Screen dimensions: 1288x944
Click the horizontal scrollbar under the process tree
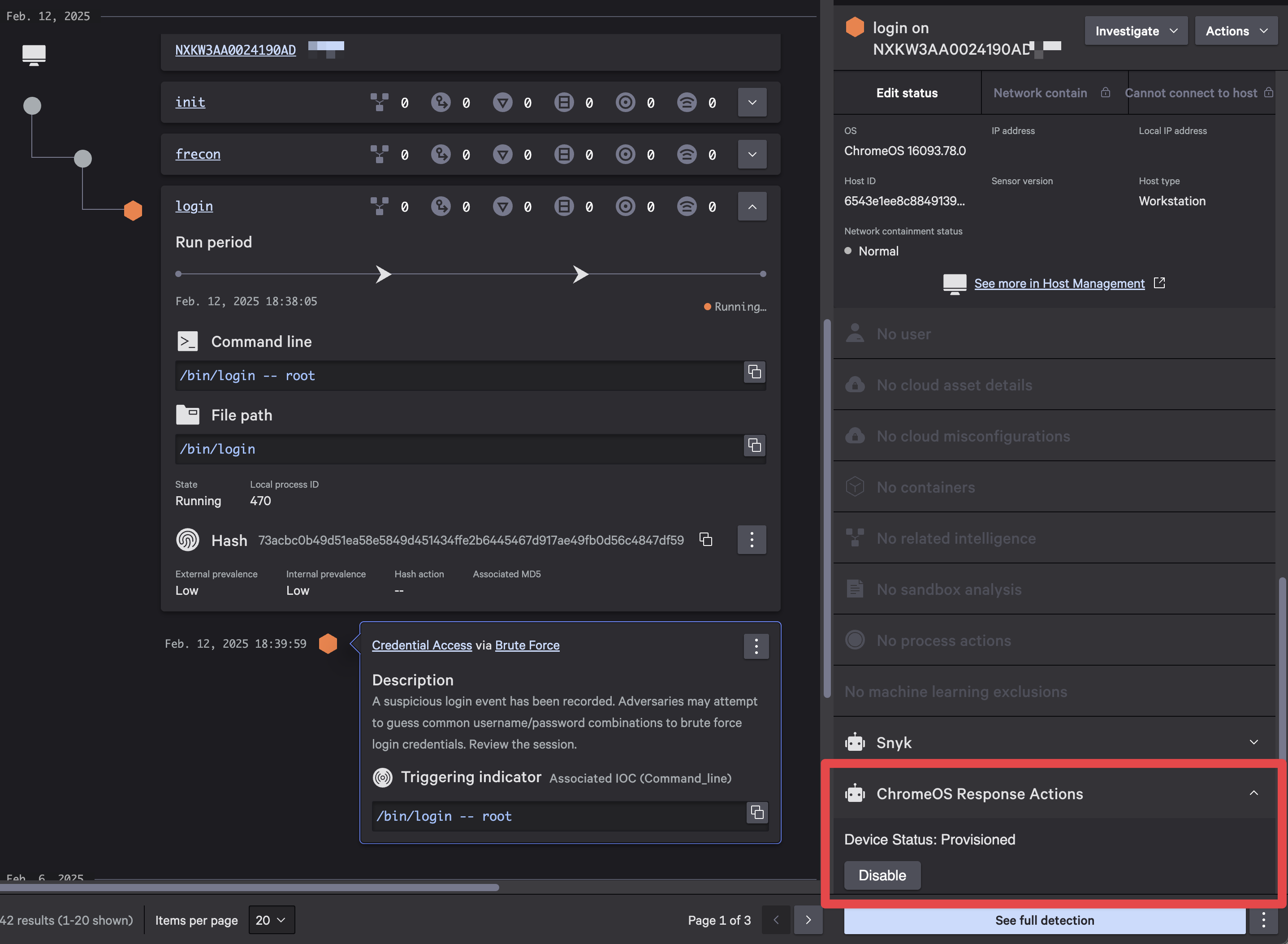pyautogui.click(x=250, y=888)
